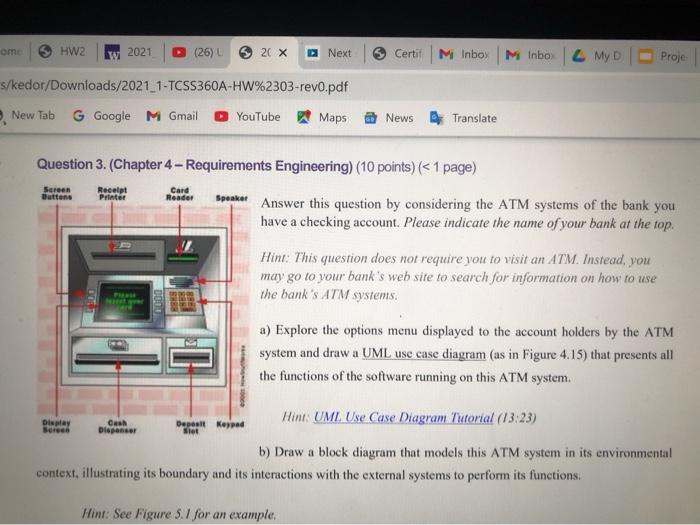Viewport: 700px width, 525px height.
Task: Click the Google G bookmark icon
Action: 79,116
